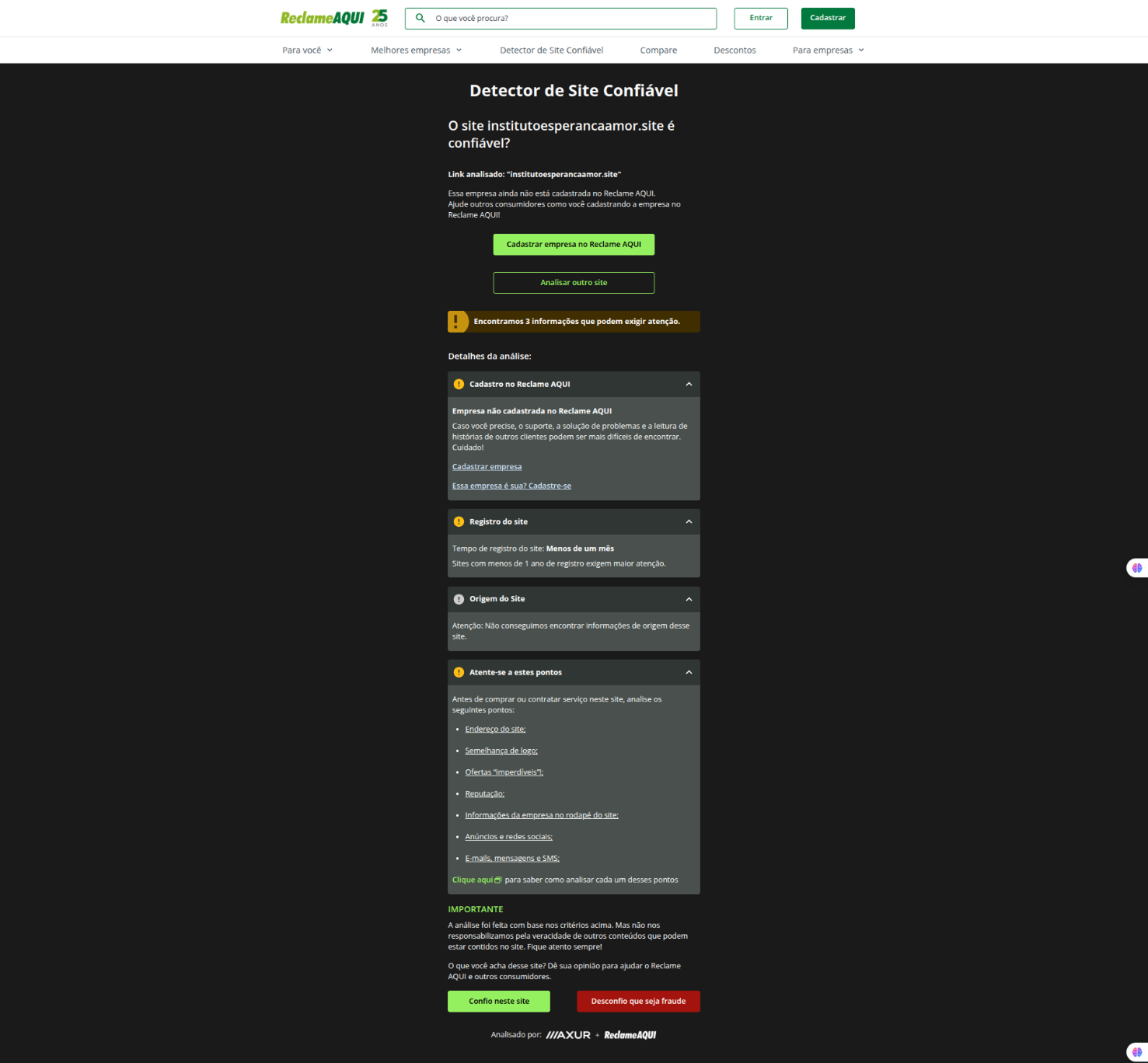Click Empresa não cadastrada no Reclame AQUI text
The height and width of the screenshot is (1063, 1148).
532,411
